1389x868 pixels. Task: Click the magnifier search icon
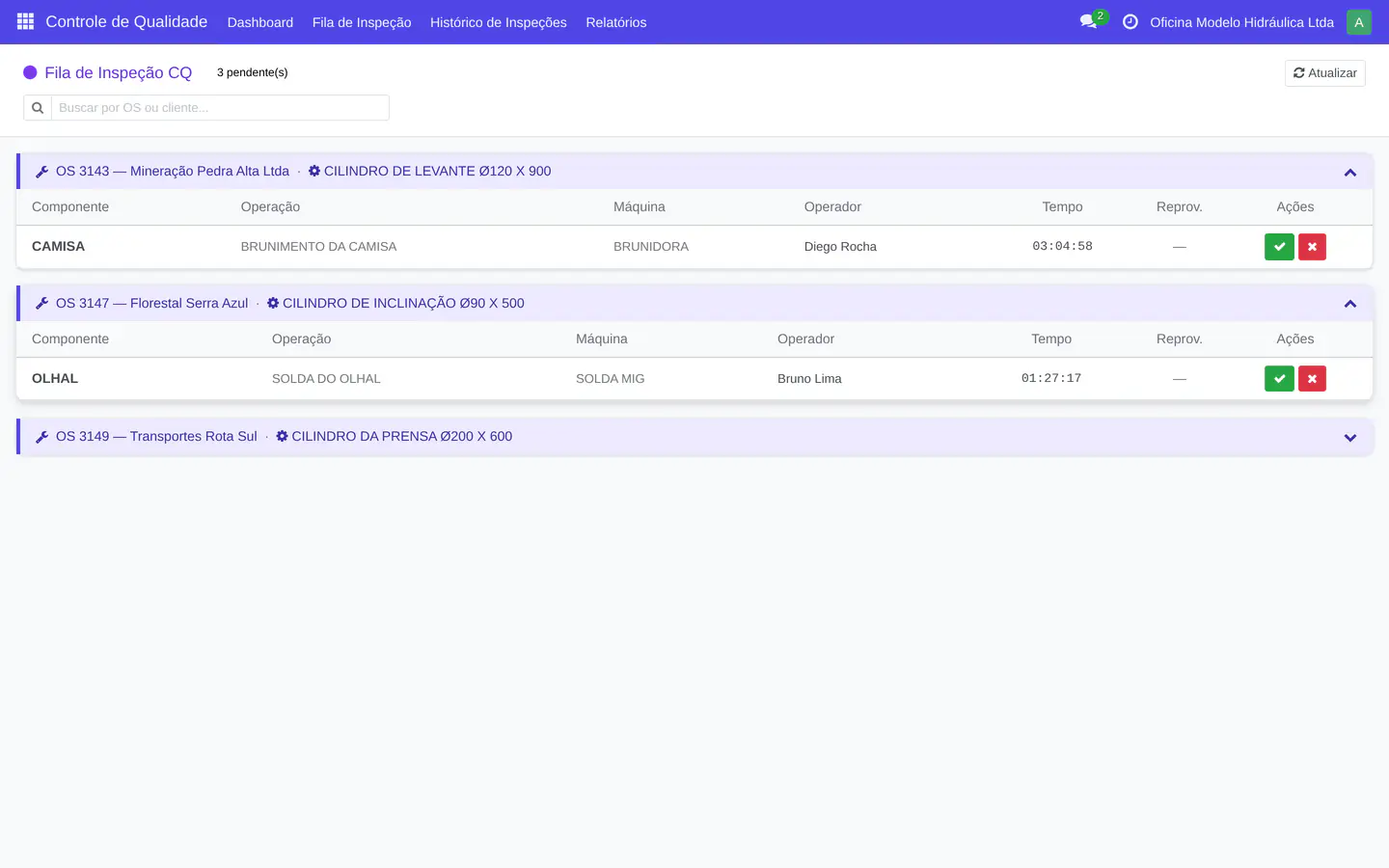[x=38, y=108]
